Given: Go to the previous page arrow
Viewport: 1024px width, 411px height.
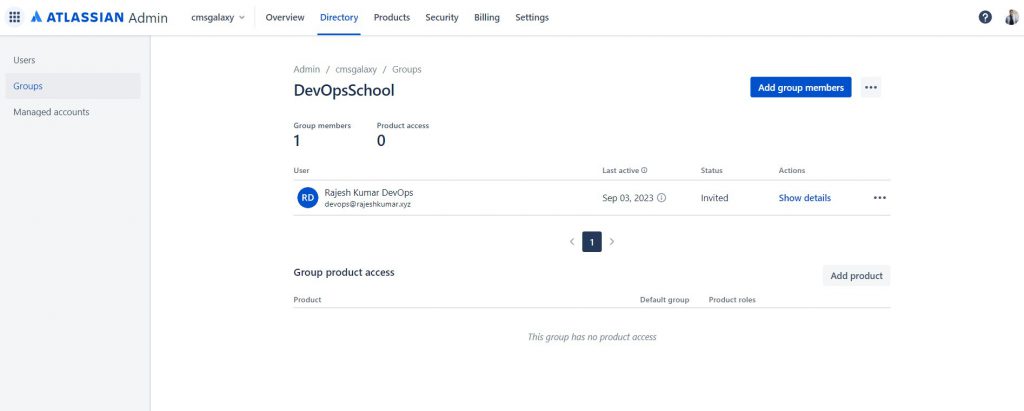Looking at the screenshot, I should coord(572,242).
